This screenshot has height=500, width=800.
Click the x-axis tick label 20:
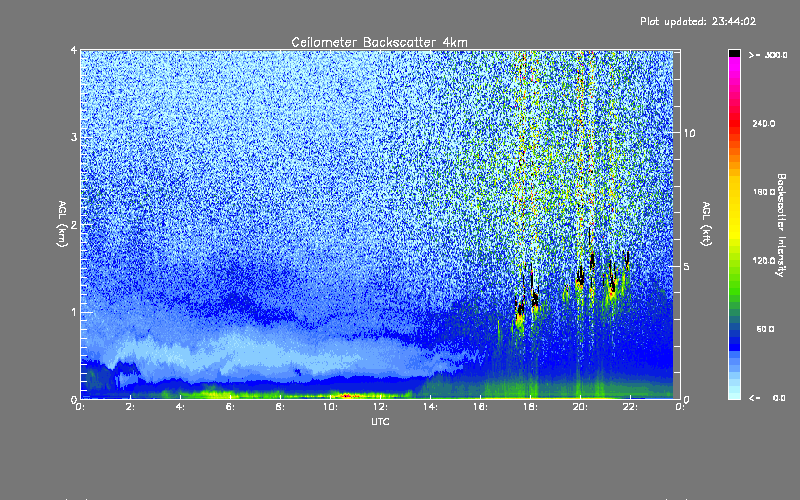[580, 407]
